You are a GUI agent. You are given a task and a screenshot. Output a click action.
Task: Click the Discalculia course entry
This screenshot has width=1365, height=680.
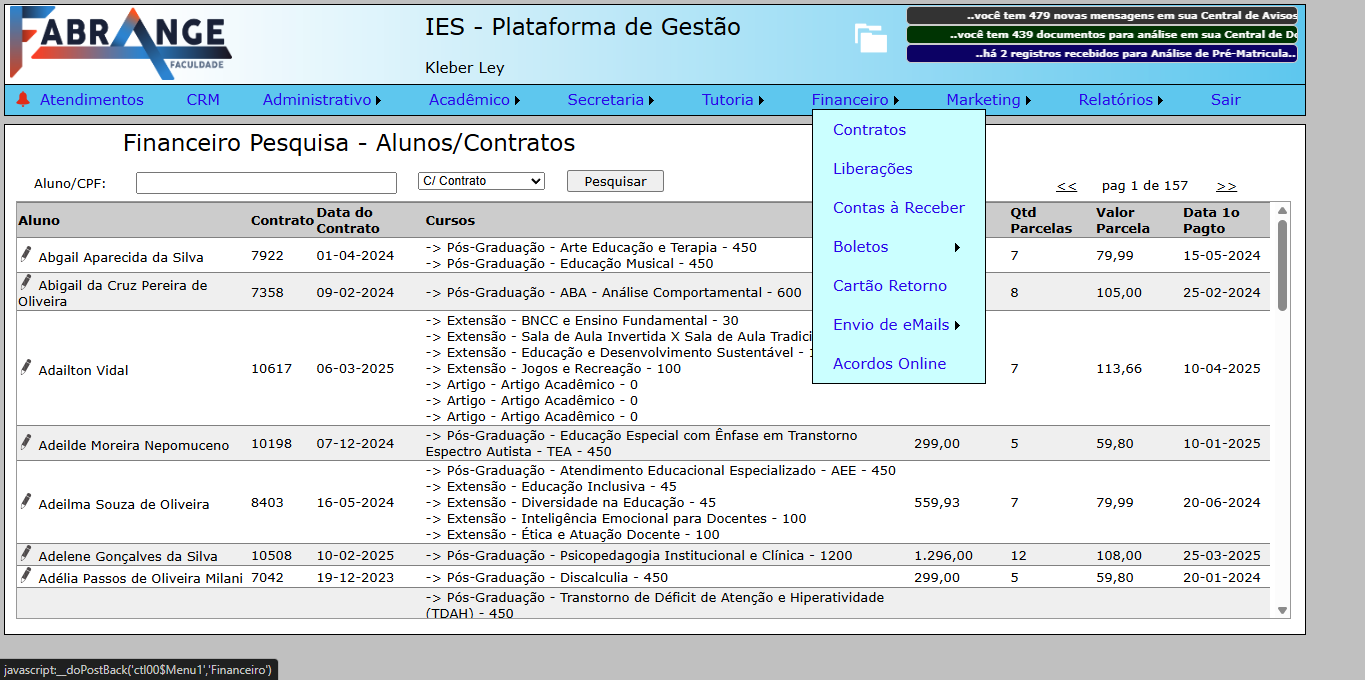[546, 578]
